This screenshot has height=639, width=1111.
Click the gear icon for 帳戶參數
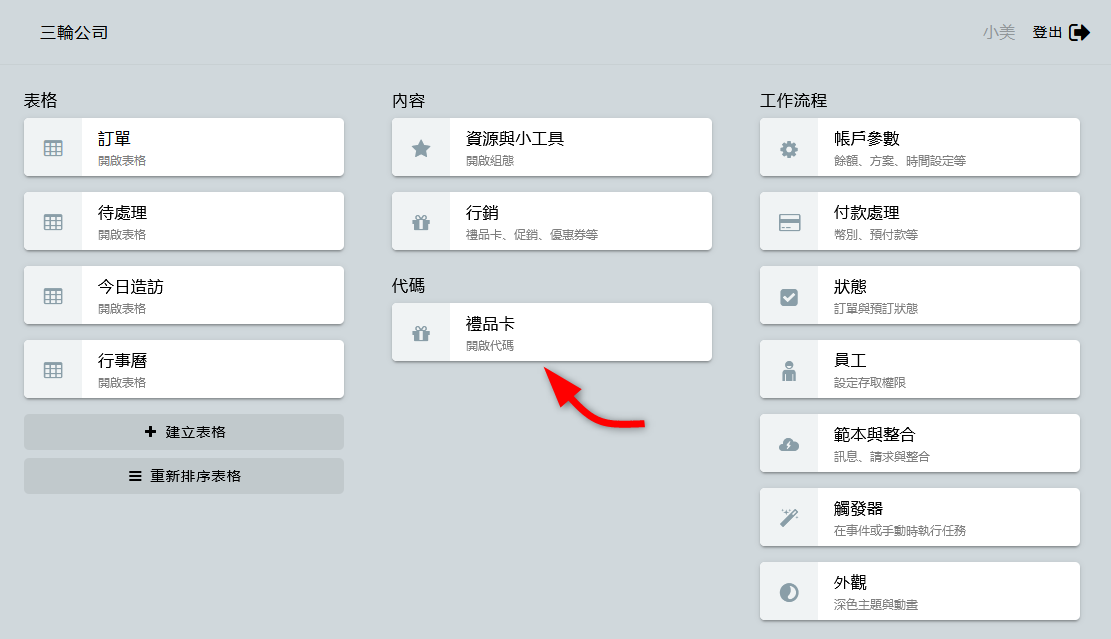(789, 149)
